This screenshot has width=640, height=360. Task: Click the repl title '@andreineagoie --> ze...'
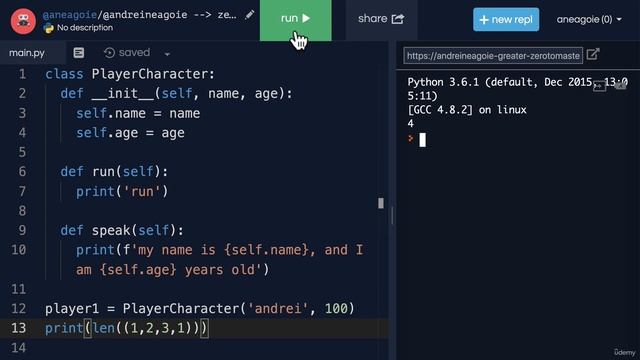coord(168,15)
